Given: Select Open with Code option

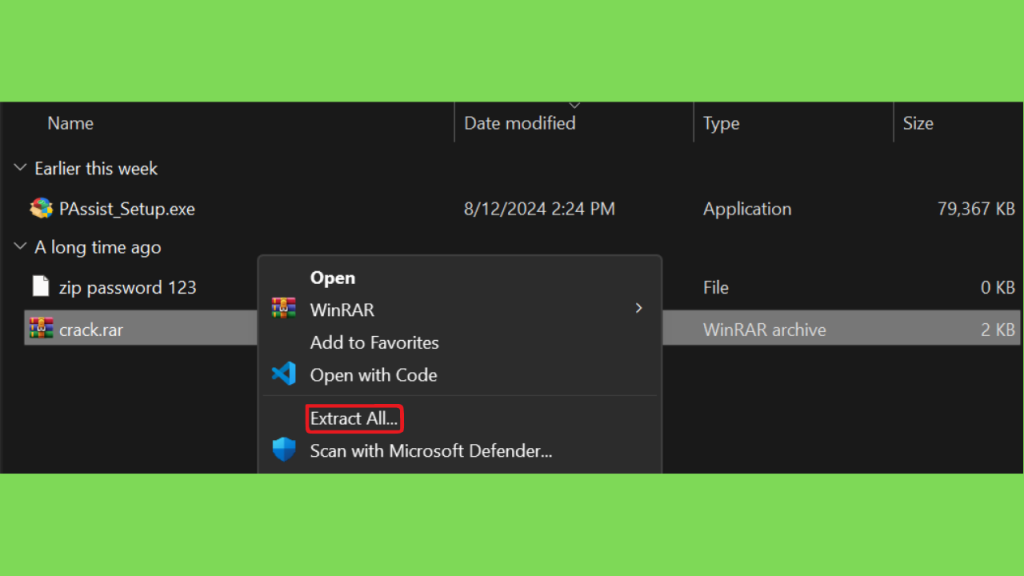Looking at the screenshot, I should pos(374,375).
